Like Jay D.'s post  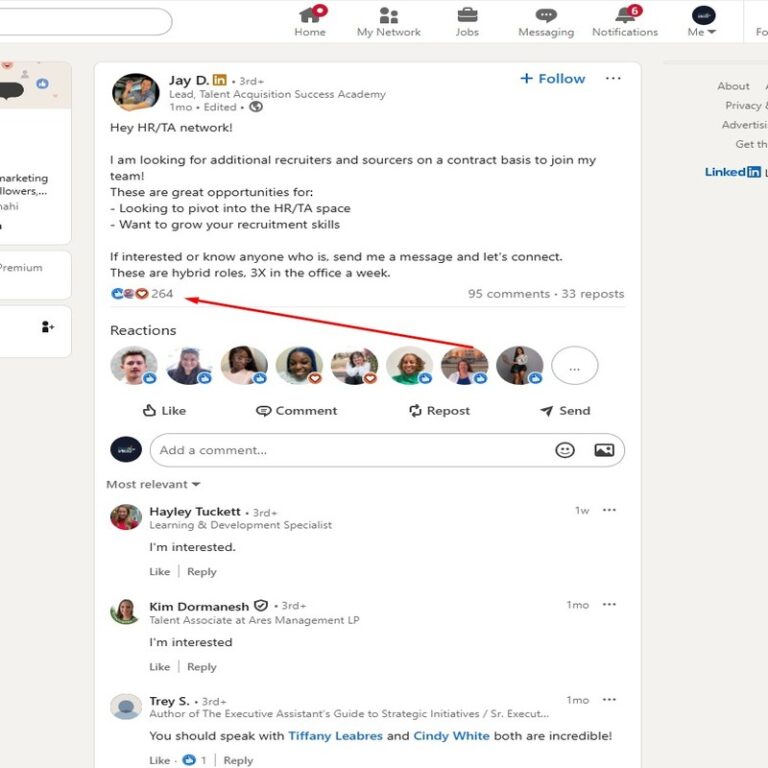coord(164,410)
